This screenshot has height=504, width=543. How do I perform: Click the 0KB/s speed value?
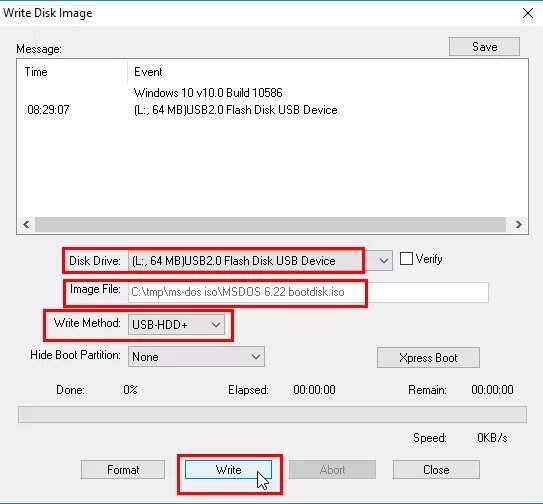(492, 438)
